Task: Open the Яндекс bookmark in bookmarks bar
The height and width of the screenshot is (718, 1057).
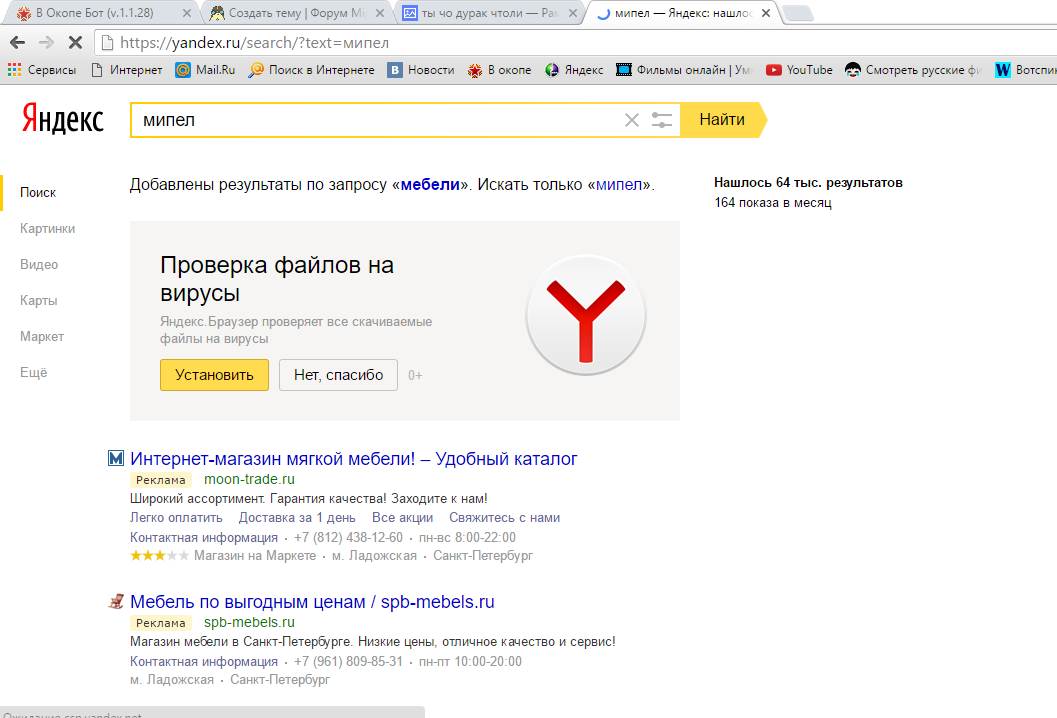Action: point(574,69)
